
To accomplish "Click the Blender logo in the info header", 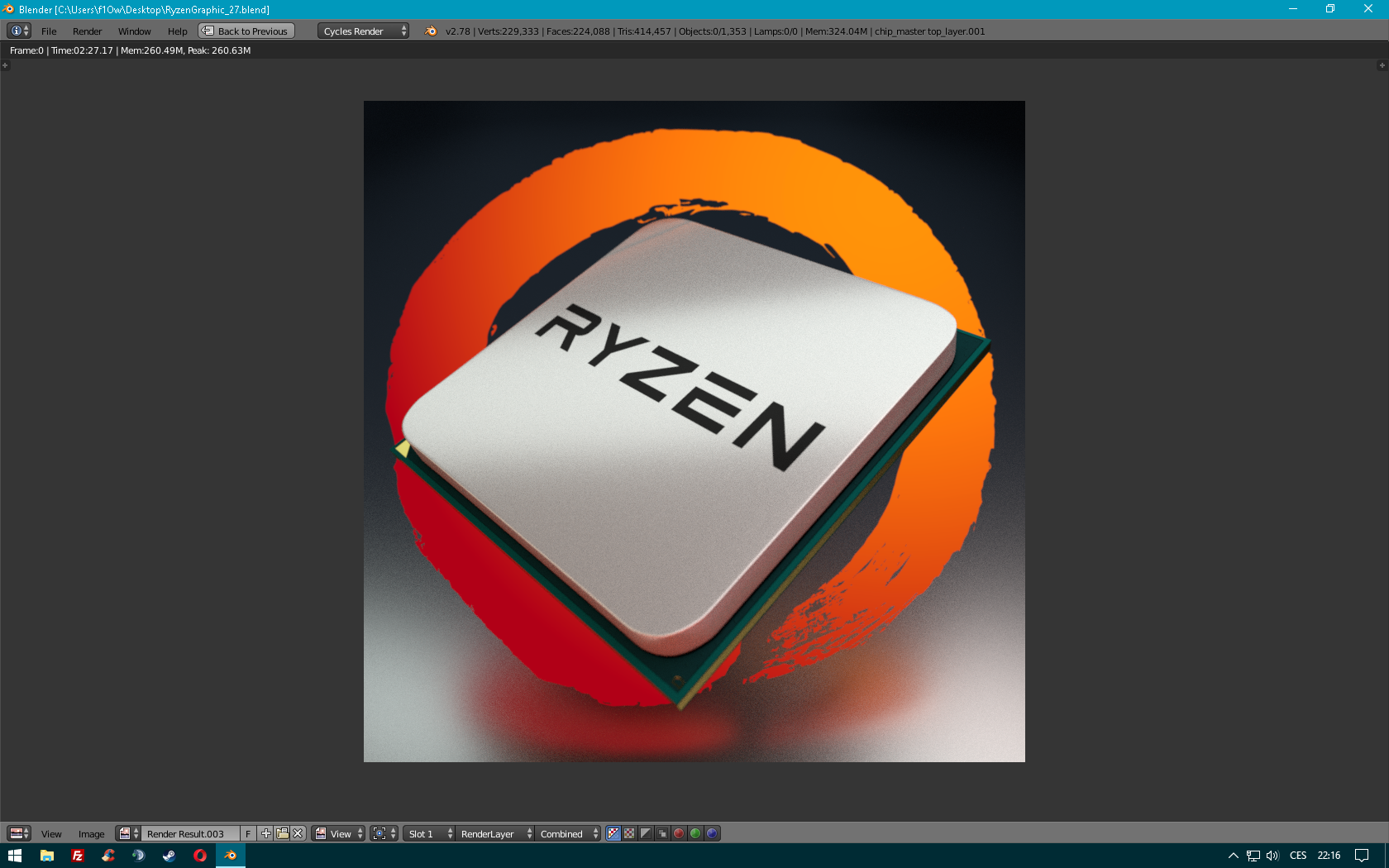I will pyautogui.click(x=431, y=31).
